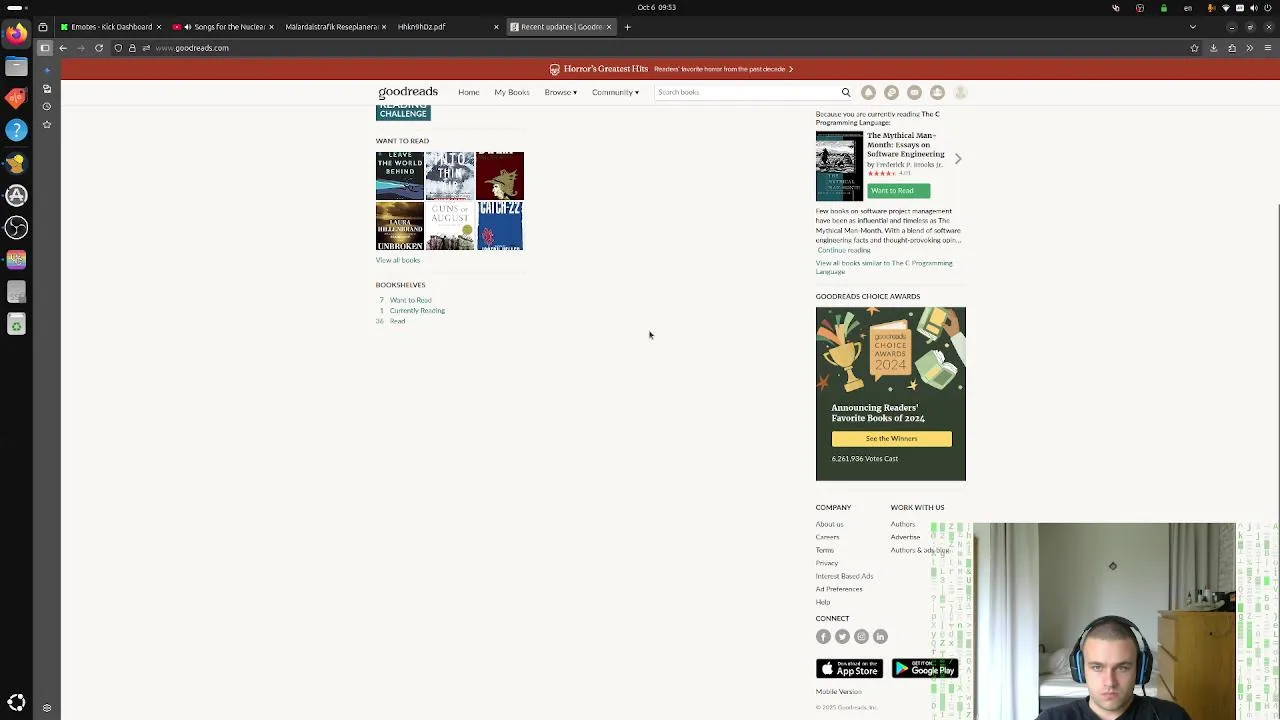Switch to the Hhkn9hDz.pdf tab
Image resolution: width=1280 pixels, height=720 pixels.
tap(447, 27)
